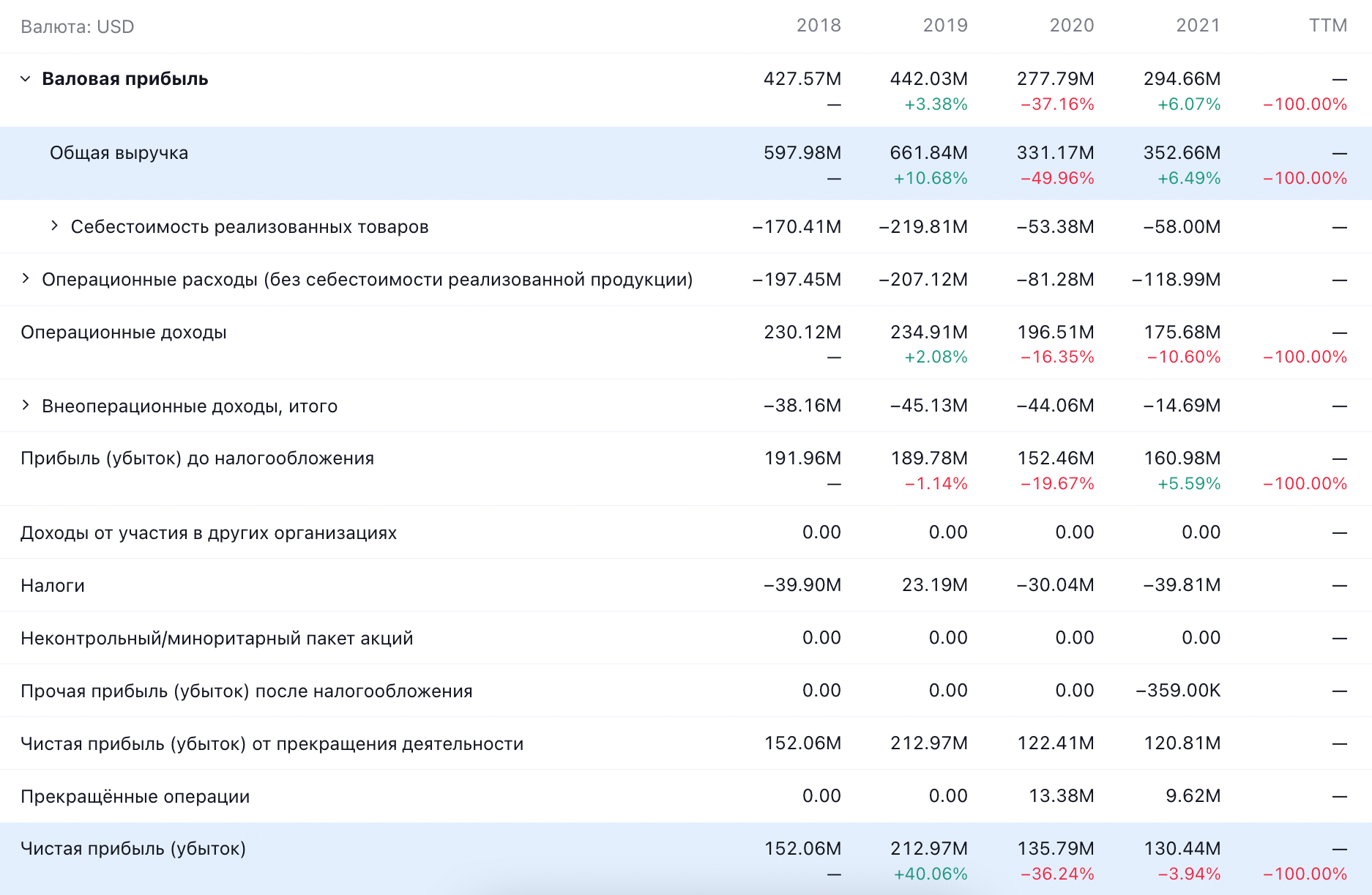1372x895 pixels.
Task: Click the 2018 column header
Action: pos(819,26)
